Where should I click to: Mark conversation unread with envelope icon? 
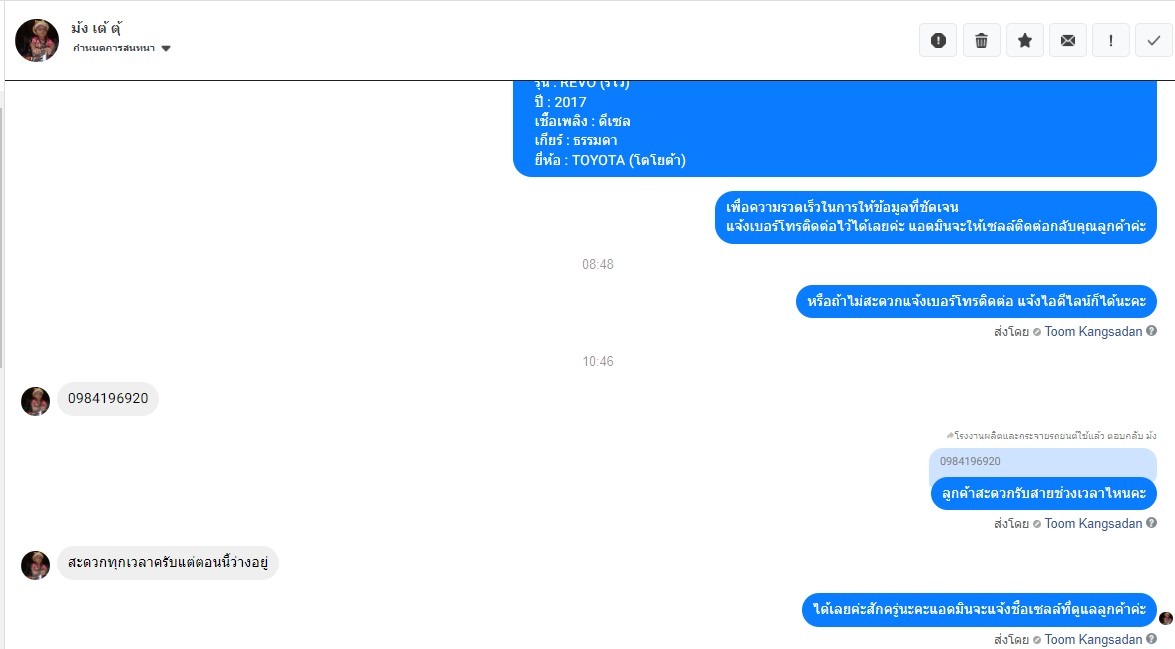pos(1068,40)
